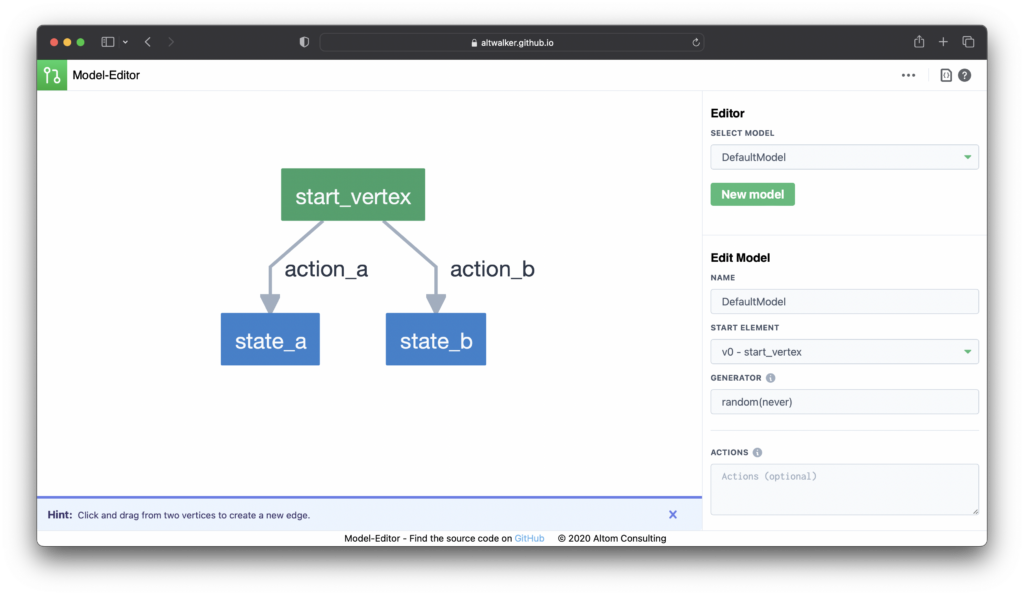The height and width of the screenshot is (595, 1024).
Task: Click the model Name input field
Action: click(x=844, y=302)
